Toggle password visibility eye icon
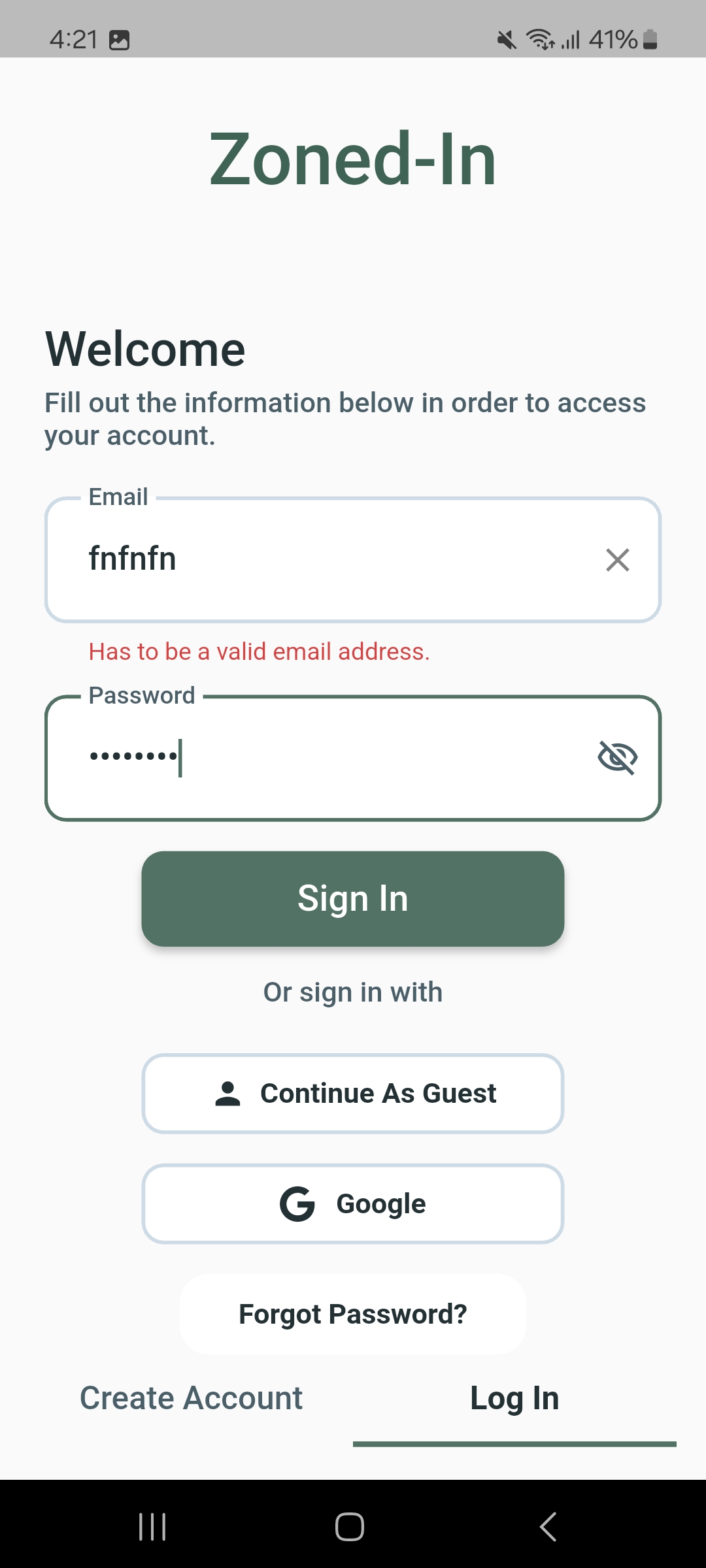The image size is (706, 1568). (x=617, y=758)
